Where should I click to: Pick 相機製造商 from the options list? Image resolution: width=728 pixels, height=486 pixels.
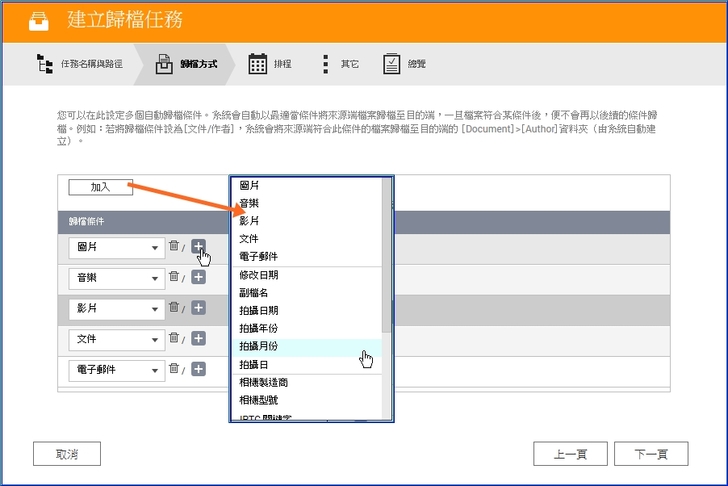tap(265, 382)
